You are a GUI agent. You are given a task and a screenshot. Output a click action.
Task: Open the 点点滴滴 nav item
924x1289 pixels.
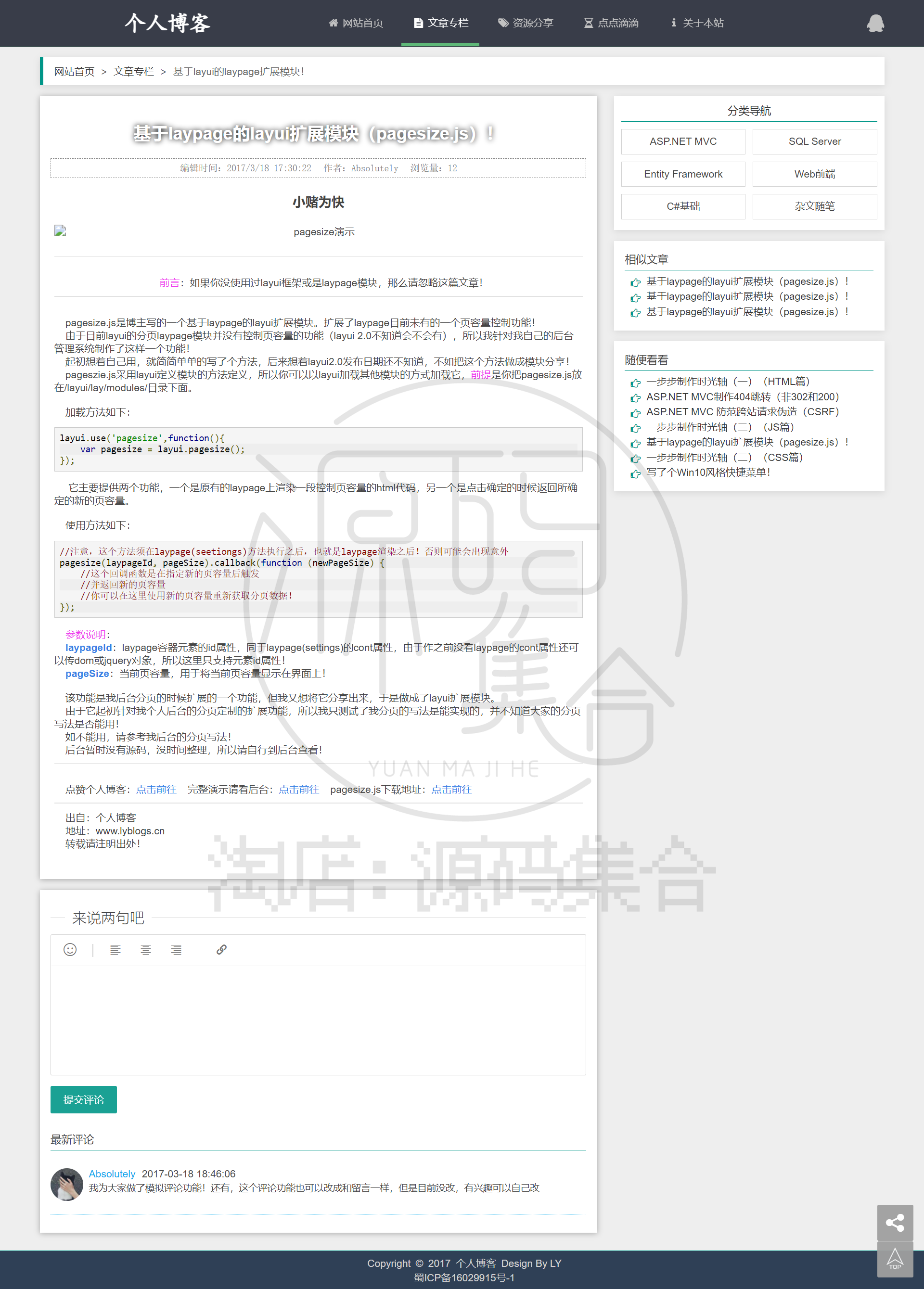point(611,23)
